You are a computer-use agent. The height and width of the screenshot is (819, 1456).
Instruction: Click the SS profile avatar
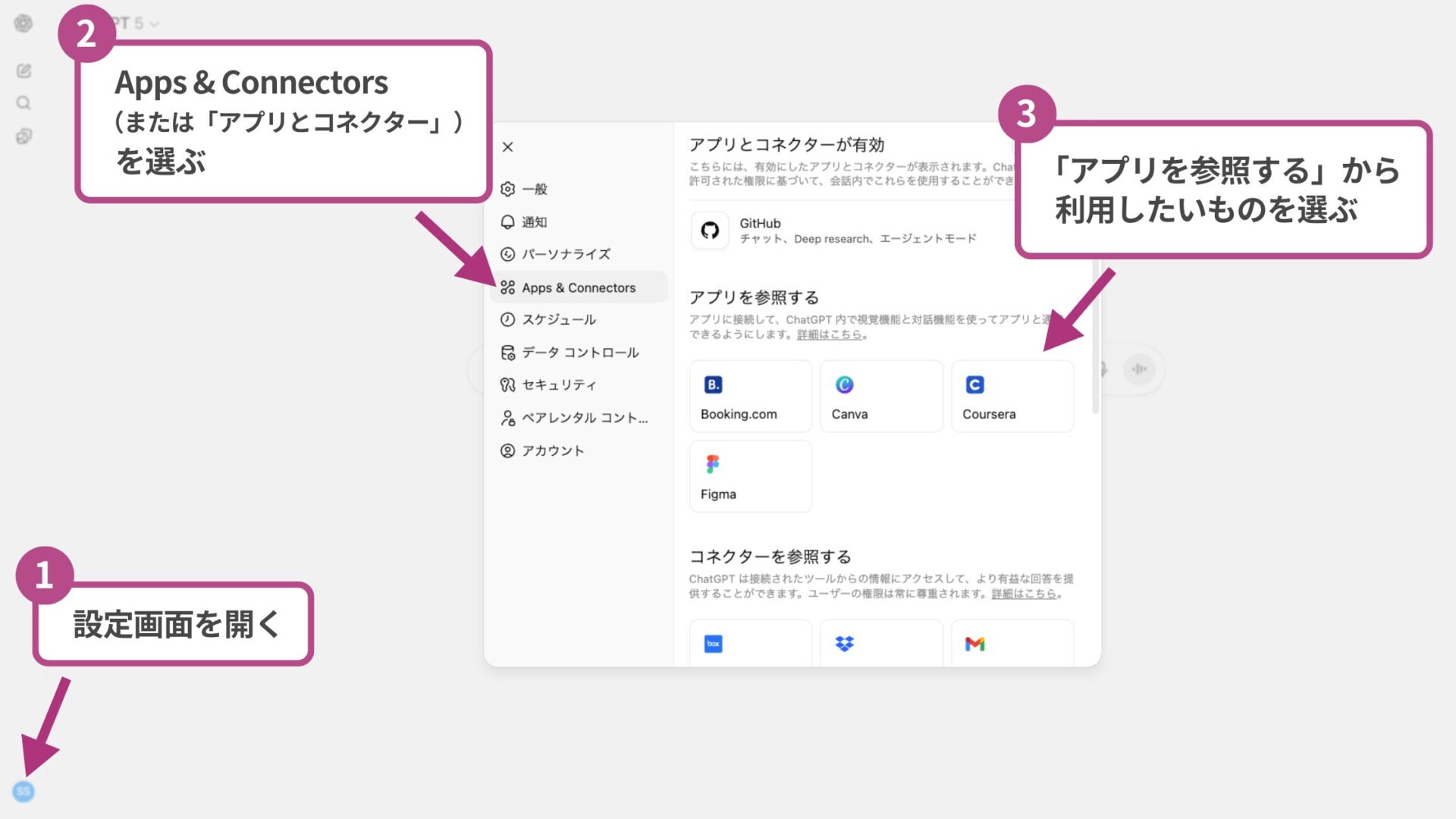coord(24,792)
